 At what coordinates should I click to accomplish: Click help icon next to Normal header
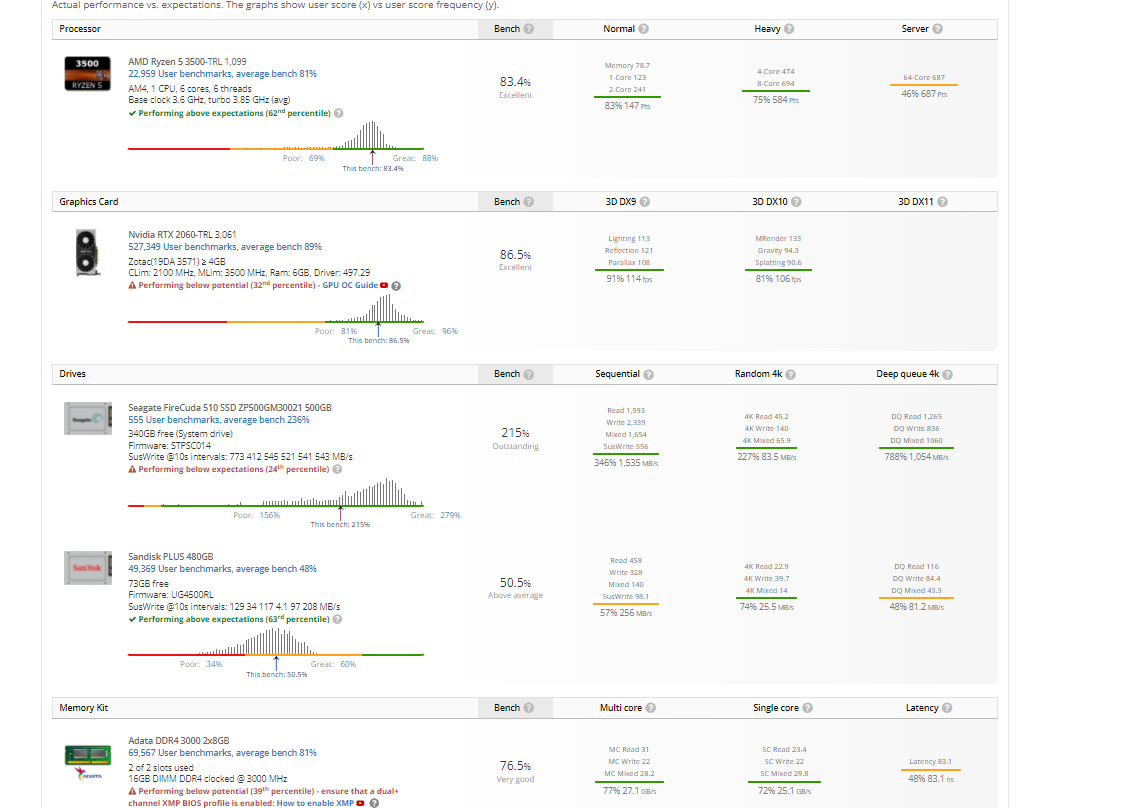(644, 29)
